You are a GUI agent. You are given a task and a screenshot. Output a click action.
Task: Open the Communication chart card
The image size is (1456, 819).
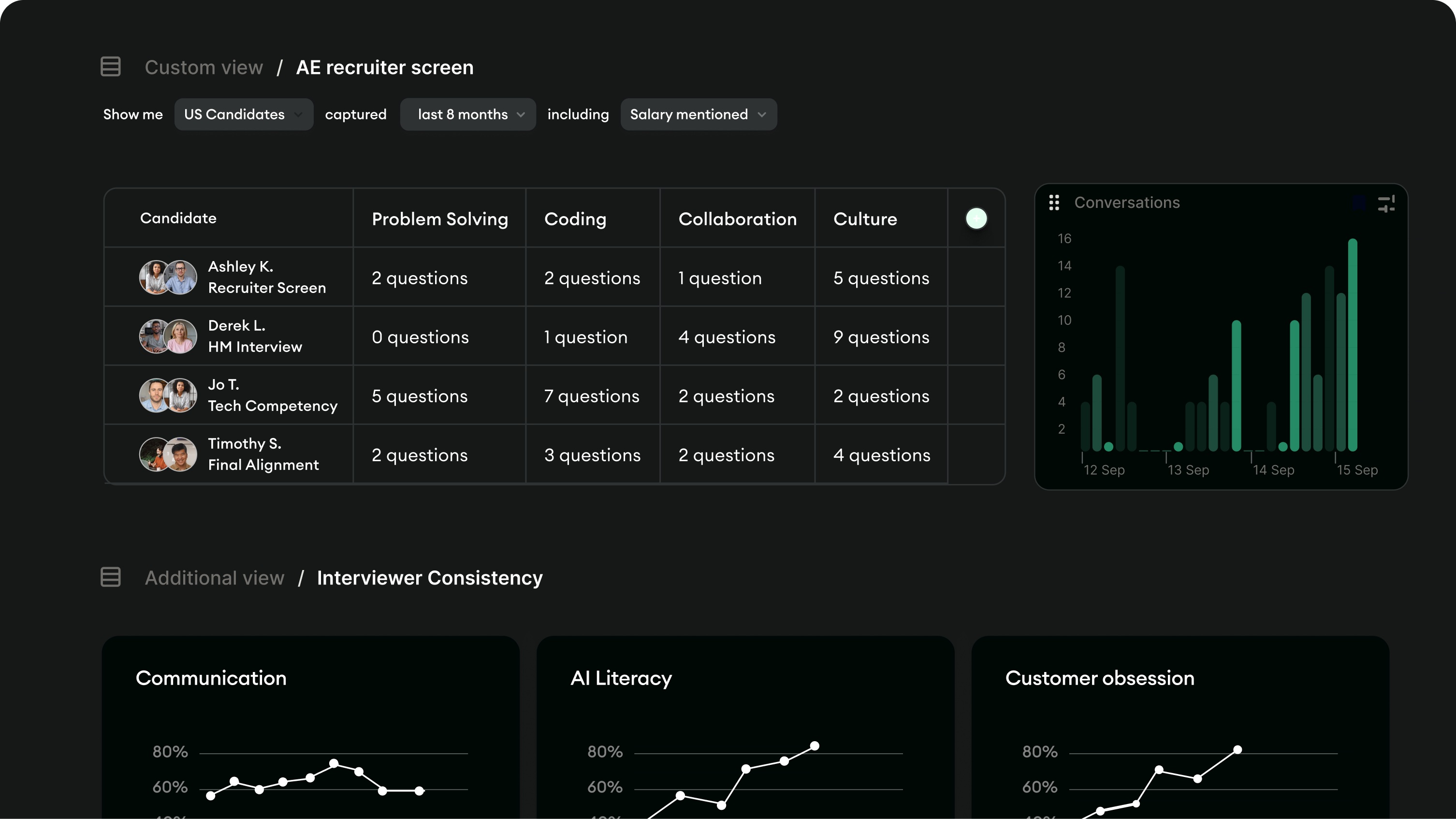coord(310,728)
